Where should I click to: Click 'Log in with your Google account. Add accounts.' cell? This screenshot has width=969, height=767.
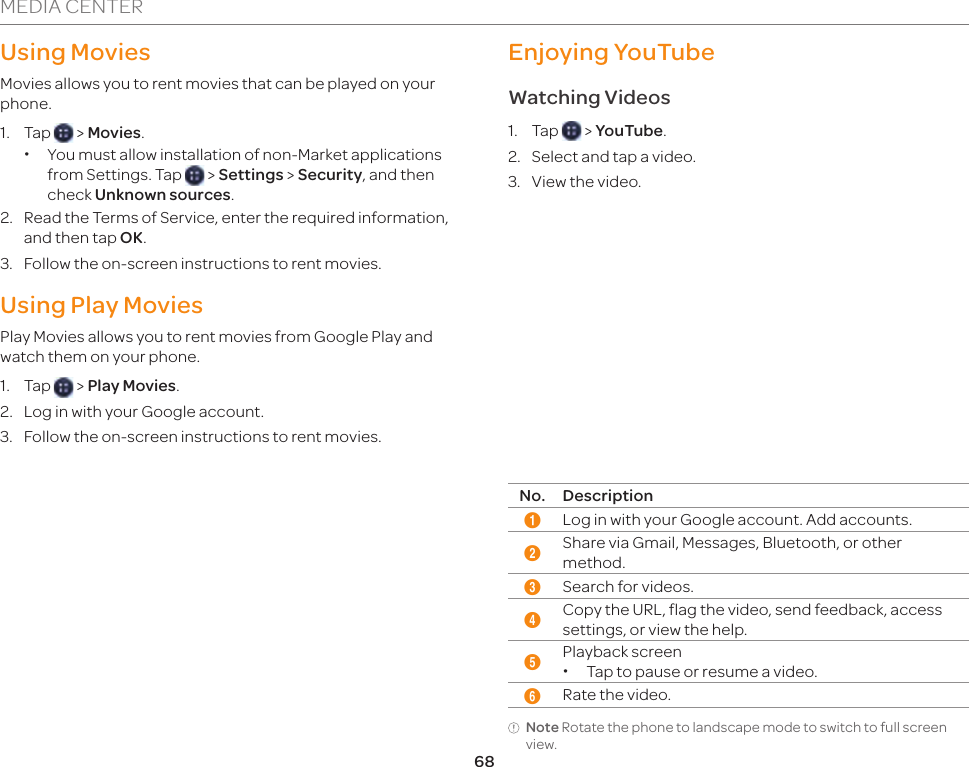click(x=737, y=520)
